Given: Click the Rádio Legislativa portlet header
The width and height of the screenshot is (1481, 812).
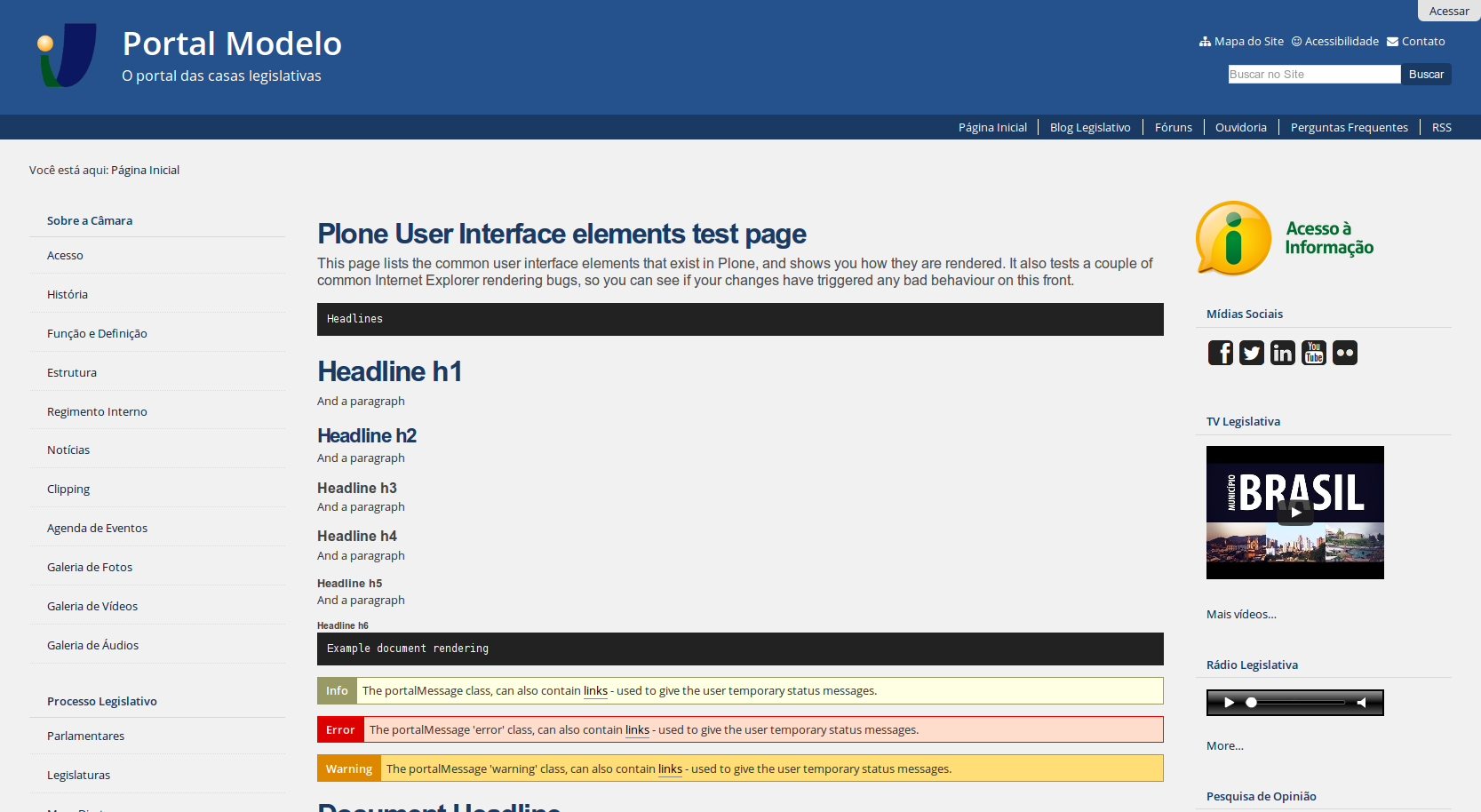Looking at the screenshot, I should pos(1252,665).
